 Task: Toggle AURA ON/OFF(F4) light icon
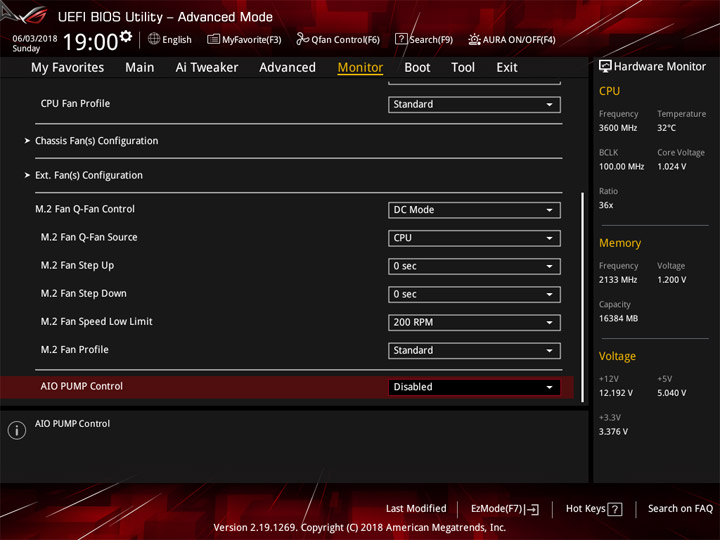[474, 39]
